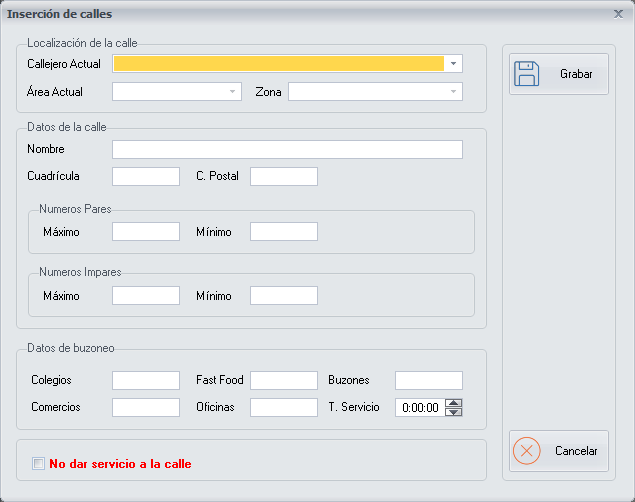Select the C. Postal input box
635x502 pixels.
point(284,177)
